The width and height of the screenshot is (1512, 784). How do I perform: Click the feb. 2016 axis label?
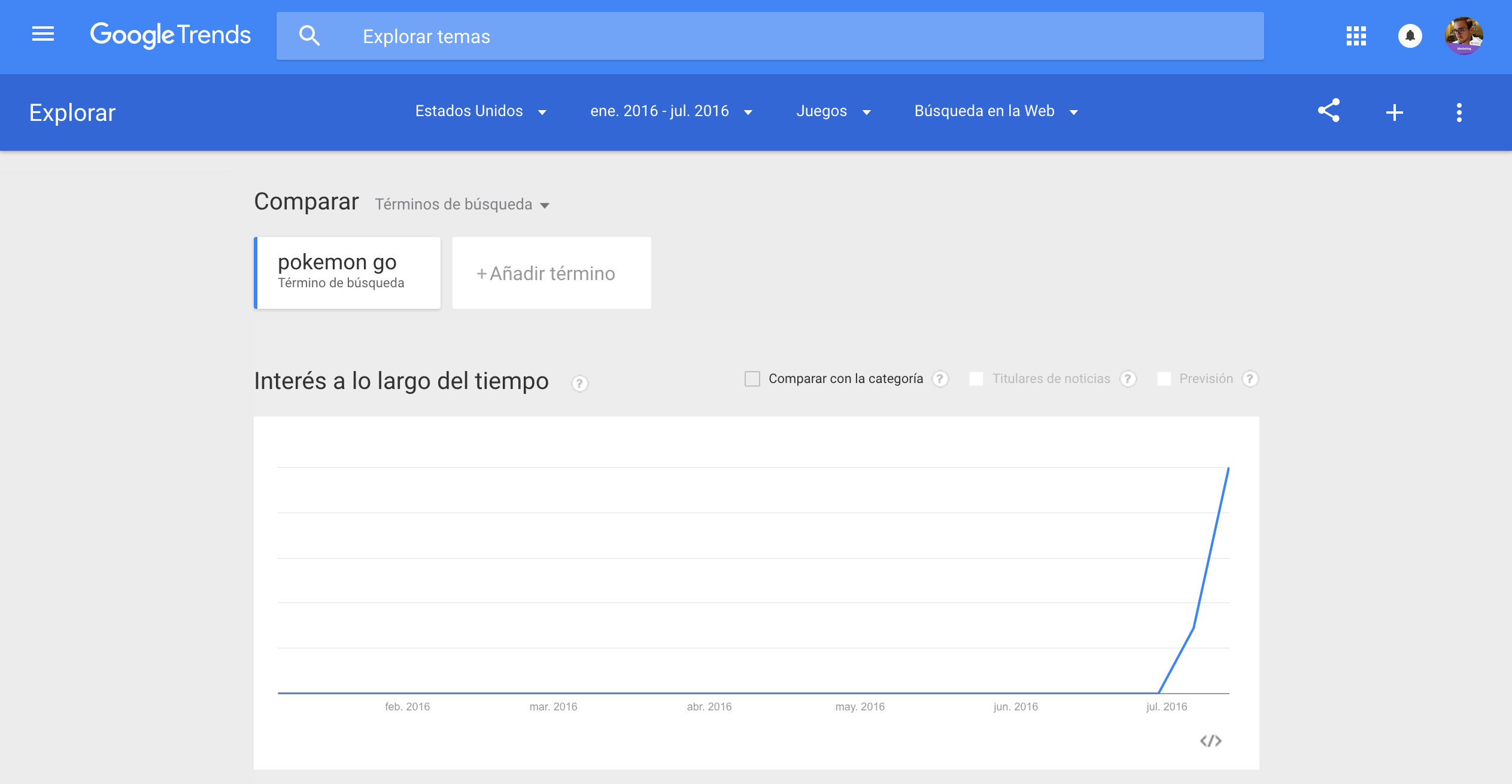[x=408, y=707]
